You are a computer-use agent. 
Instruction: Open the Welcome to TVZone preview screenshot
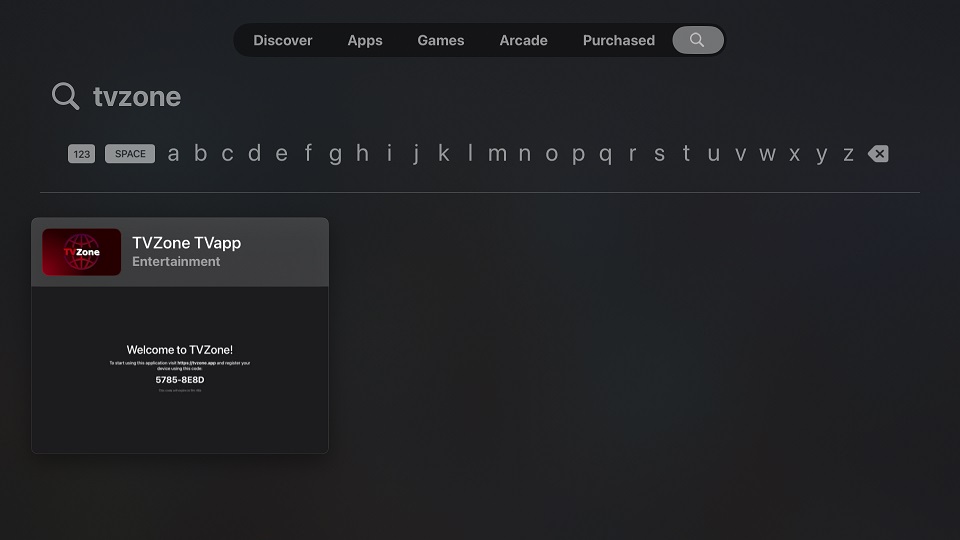180,370
